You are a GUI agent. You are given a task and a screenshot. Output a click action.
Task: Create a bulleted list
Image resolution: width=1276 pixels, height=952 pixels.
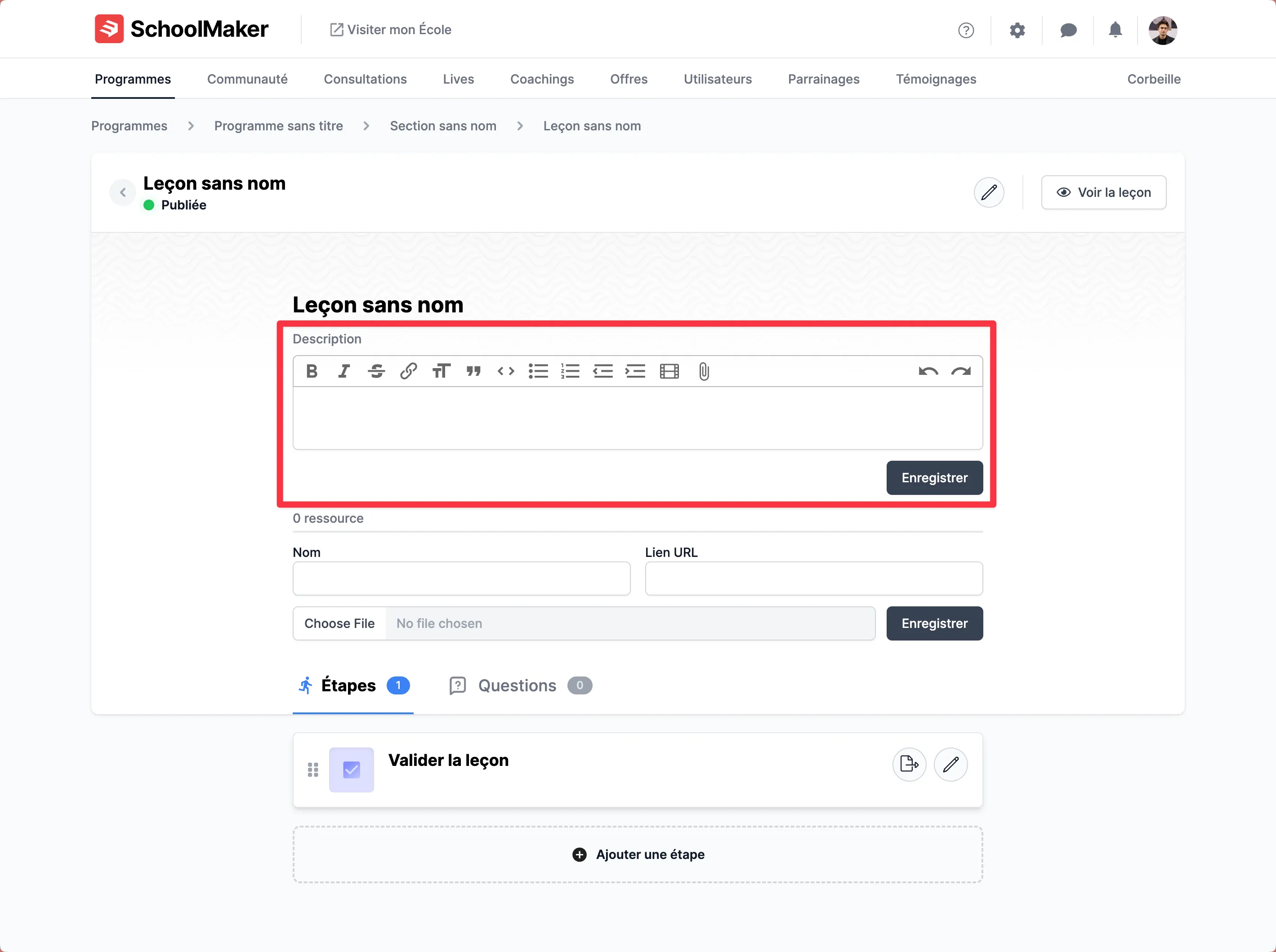point(538,371)
